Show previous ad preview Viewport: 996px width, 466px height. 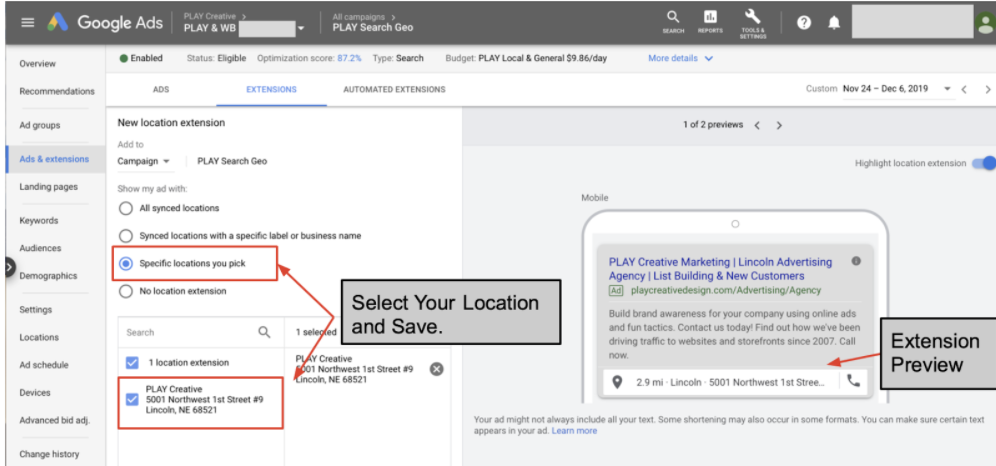757,125
